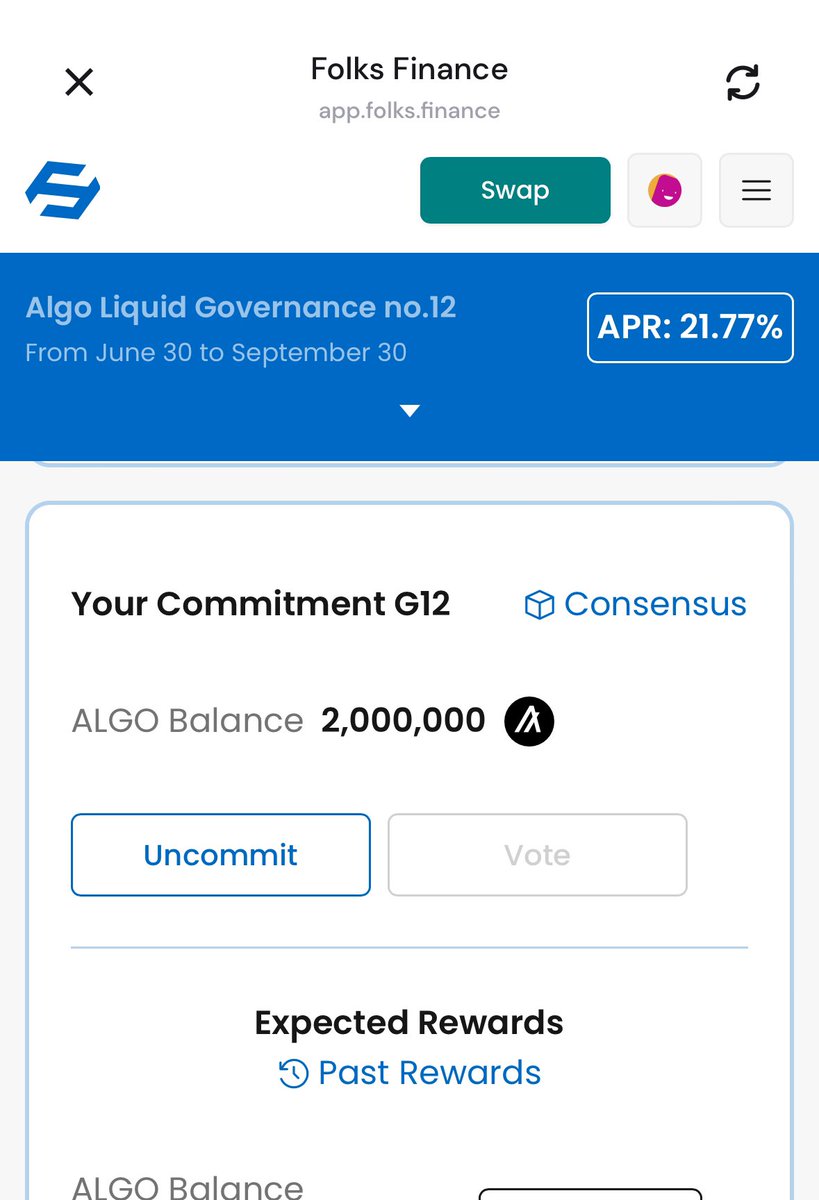Tap the Folks Finance logo
This screenshot has width=819, height=1200.
62,190
